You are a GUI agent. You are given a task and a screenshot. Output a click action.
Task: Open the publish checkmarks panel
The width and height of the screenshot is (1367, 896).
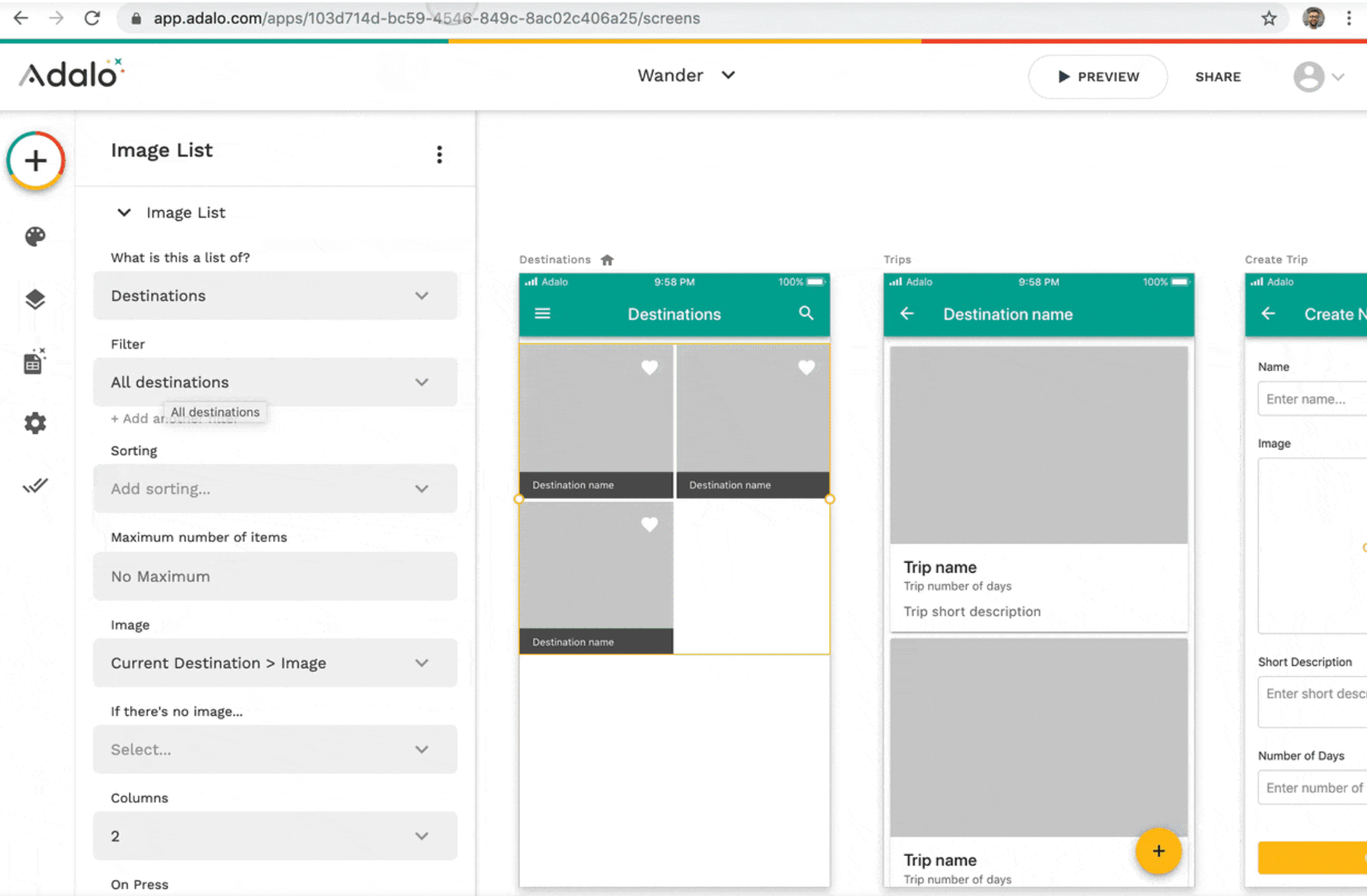35,485
